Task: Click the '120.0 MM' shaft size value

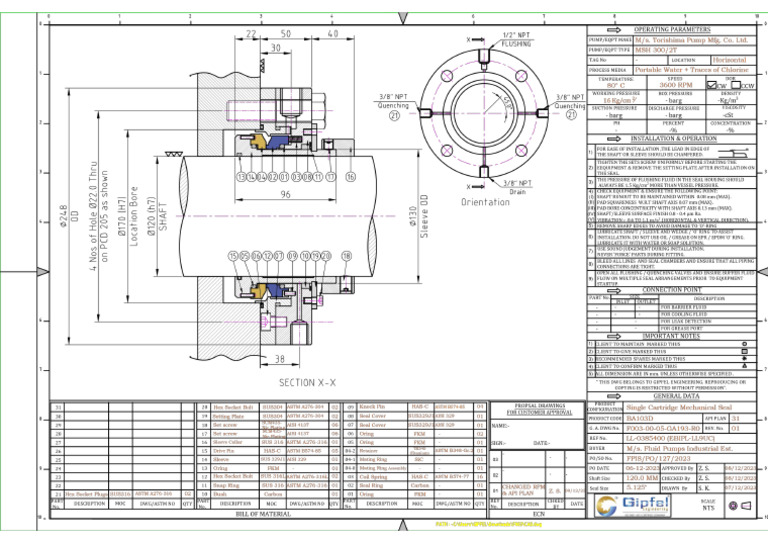Action: click(642, 478)
